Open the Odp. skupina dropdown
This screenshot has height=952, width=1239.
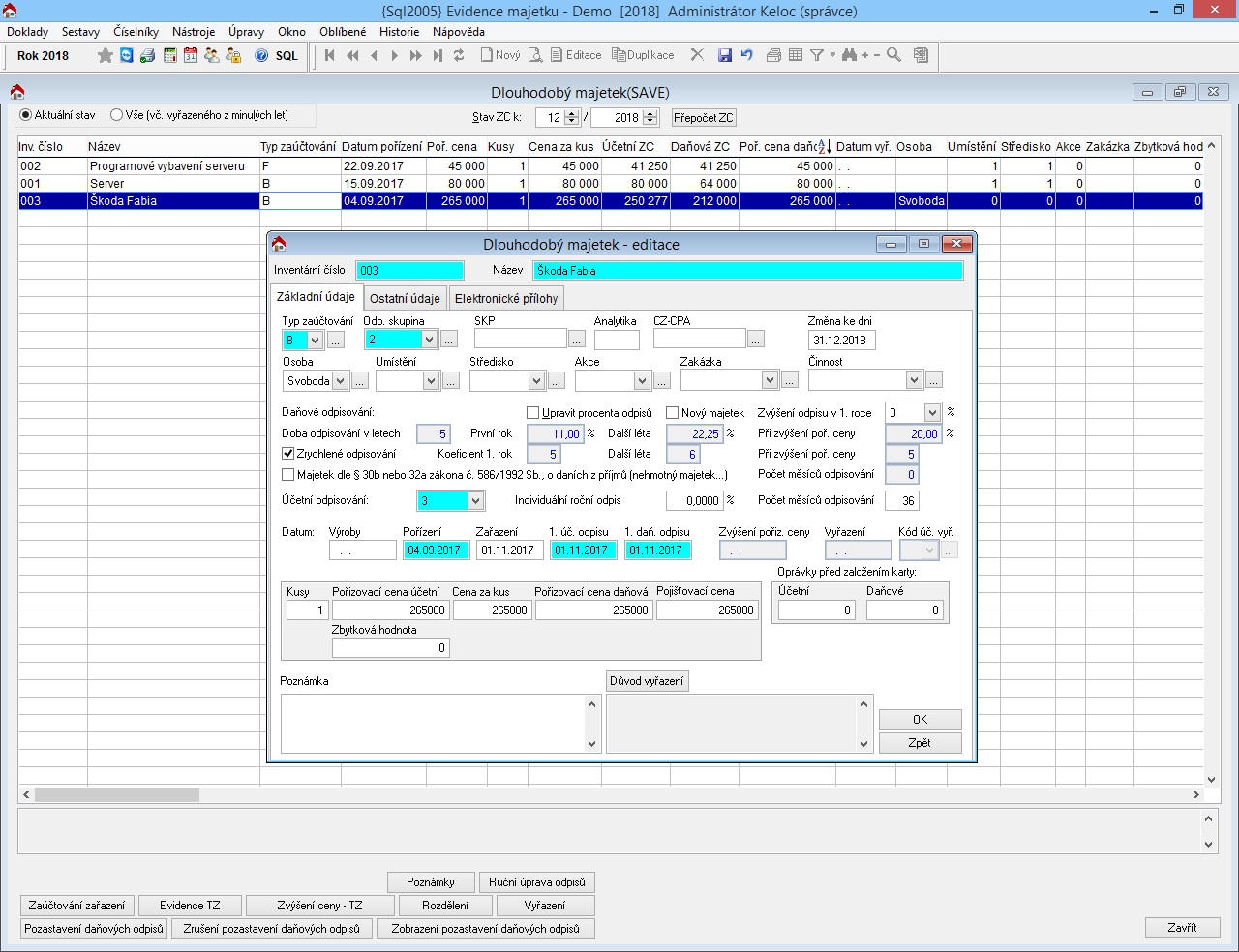coord(427,340)
